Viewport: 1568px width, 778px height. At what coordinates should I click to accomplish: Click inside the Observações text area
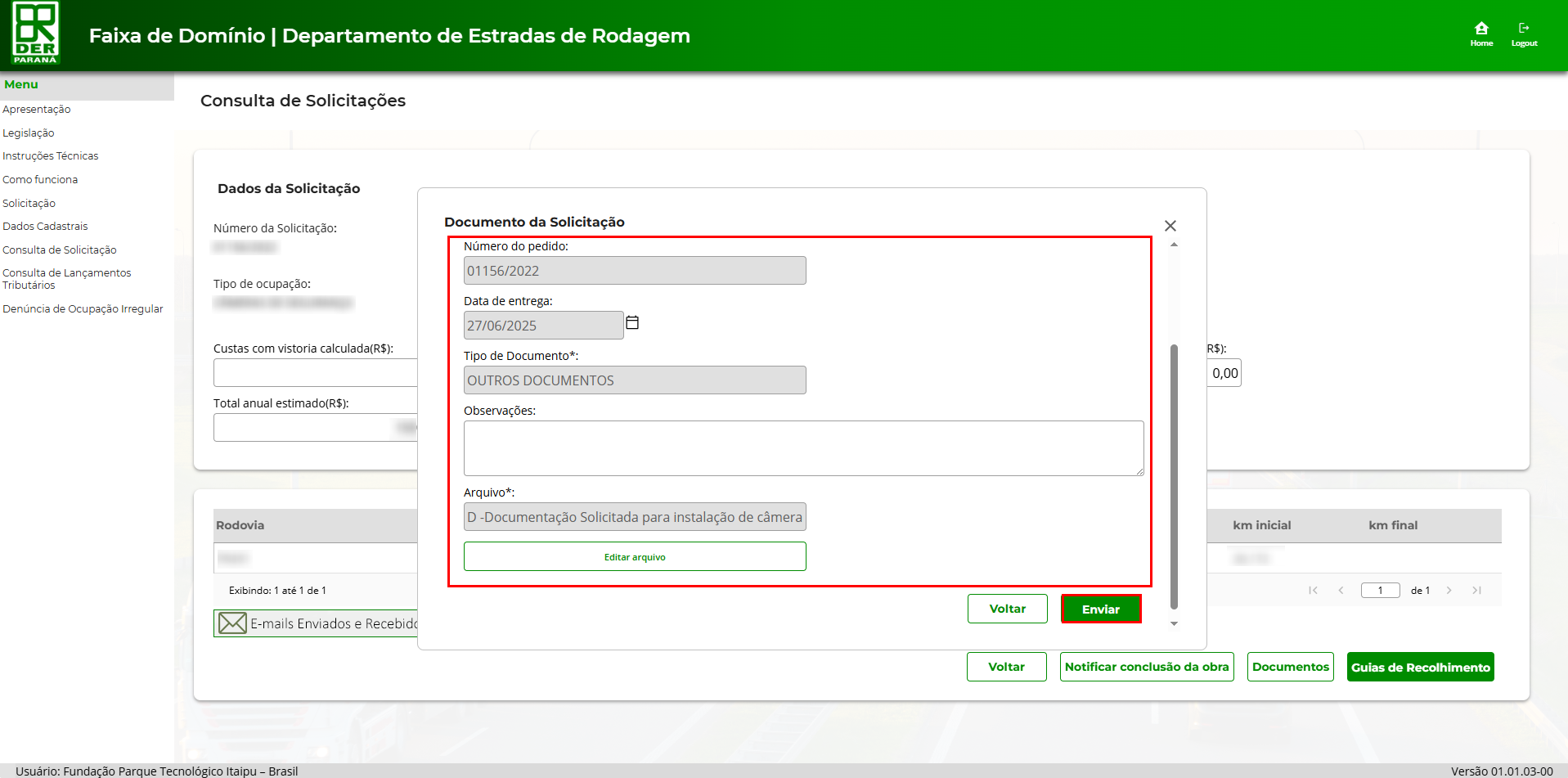click(x=802, y=447)
